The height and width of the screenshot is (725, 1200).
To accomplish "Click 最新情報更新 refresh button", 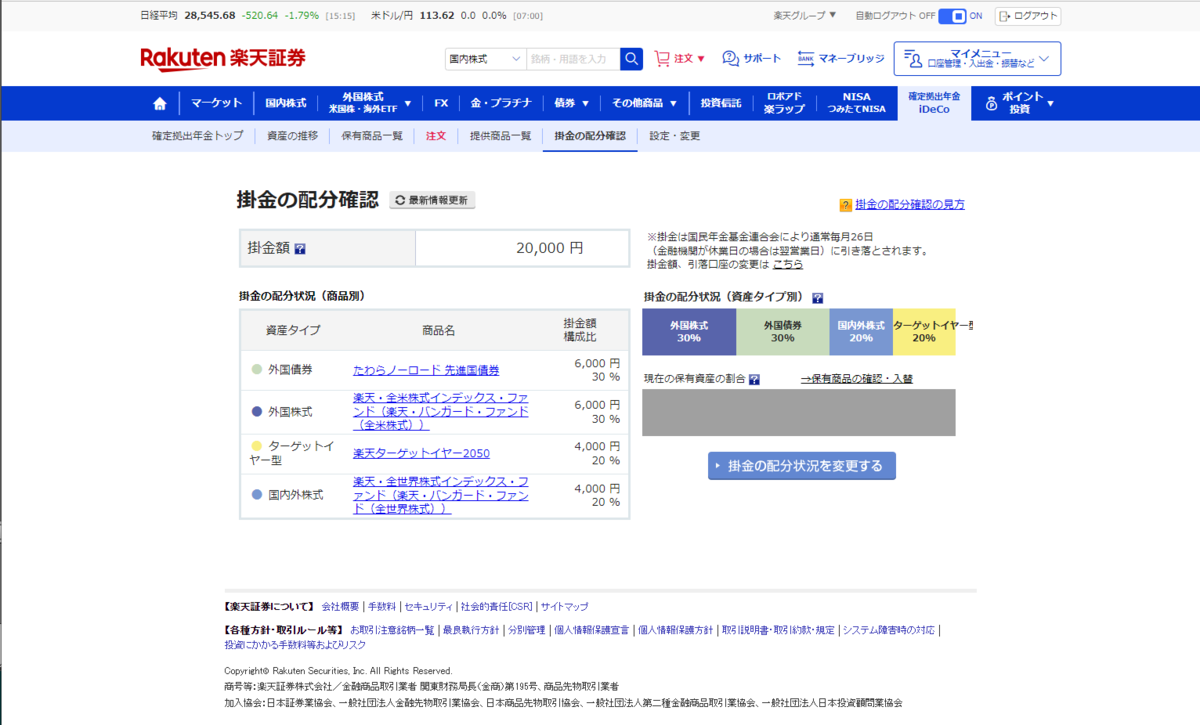I will click(432, 200).
